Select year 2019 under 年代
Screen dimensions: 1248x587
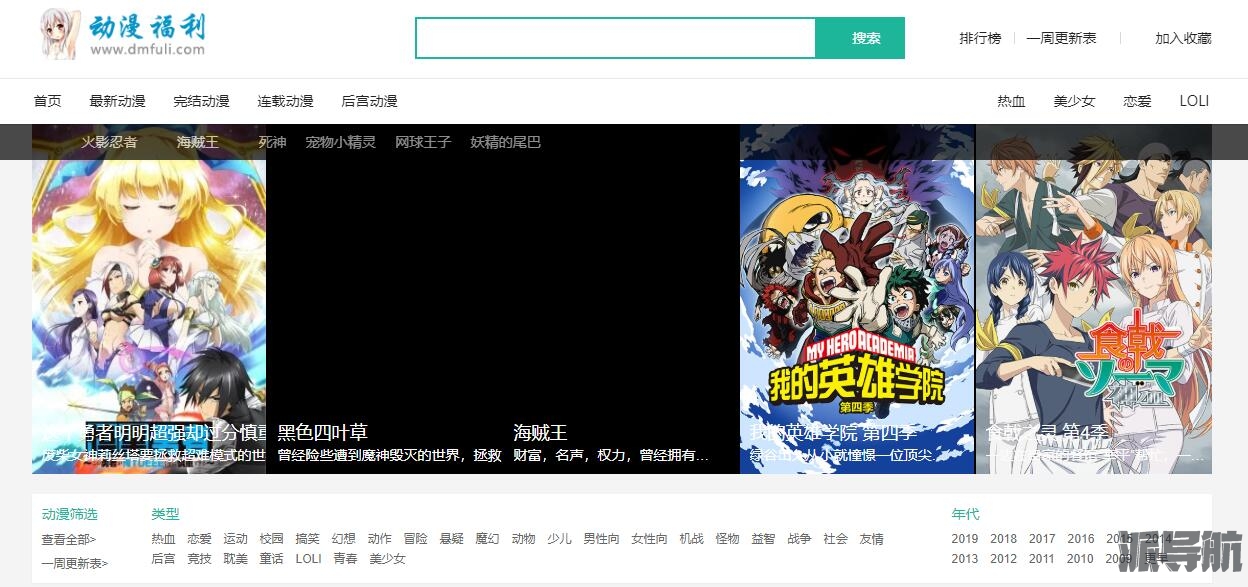pos(965,539)
